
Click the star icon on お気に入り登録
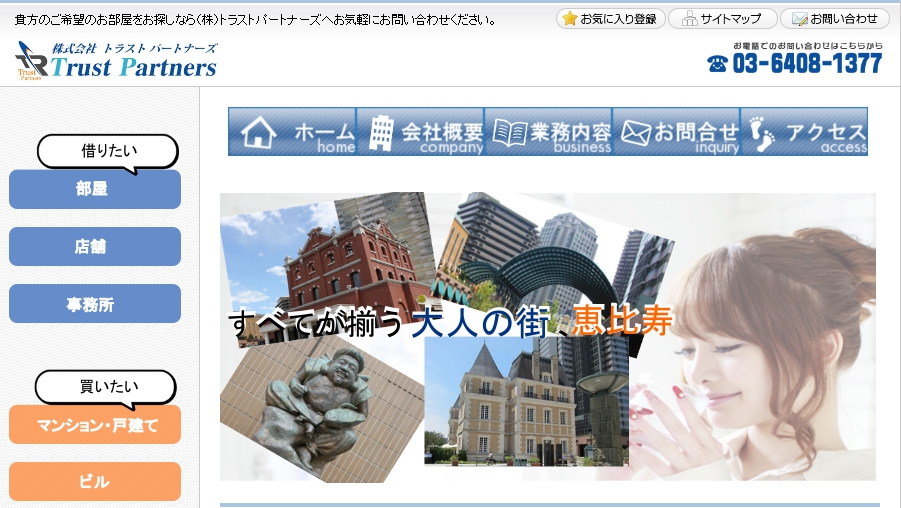tap(569, 19)
